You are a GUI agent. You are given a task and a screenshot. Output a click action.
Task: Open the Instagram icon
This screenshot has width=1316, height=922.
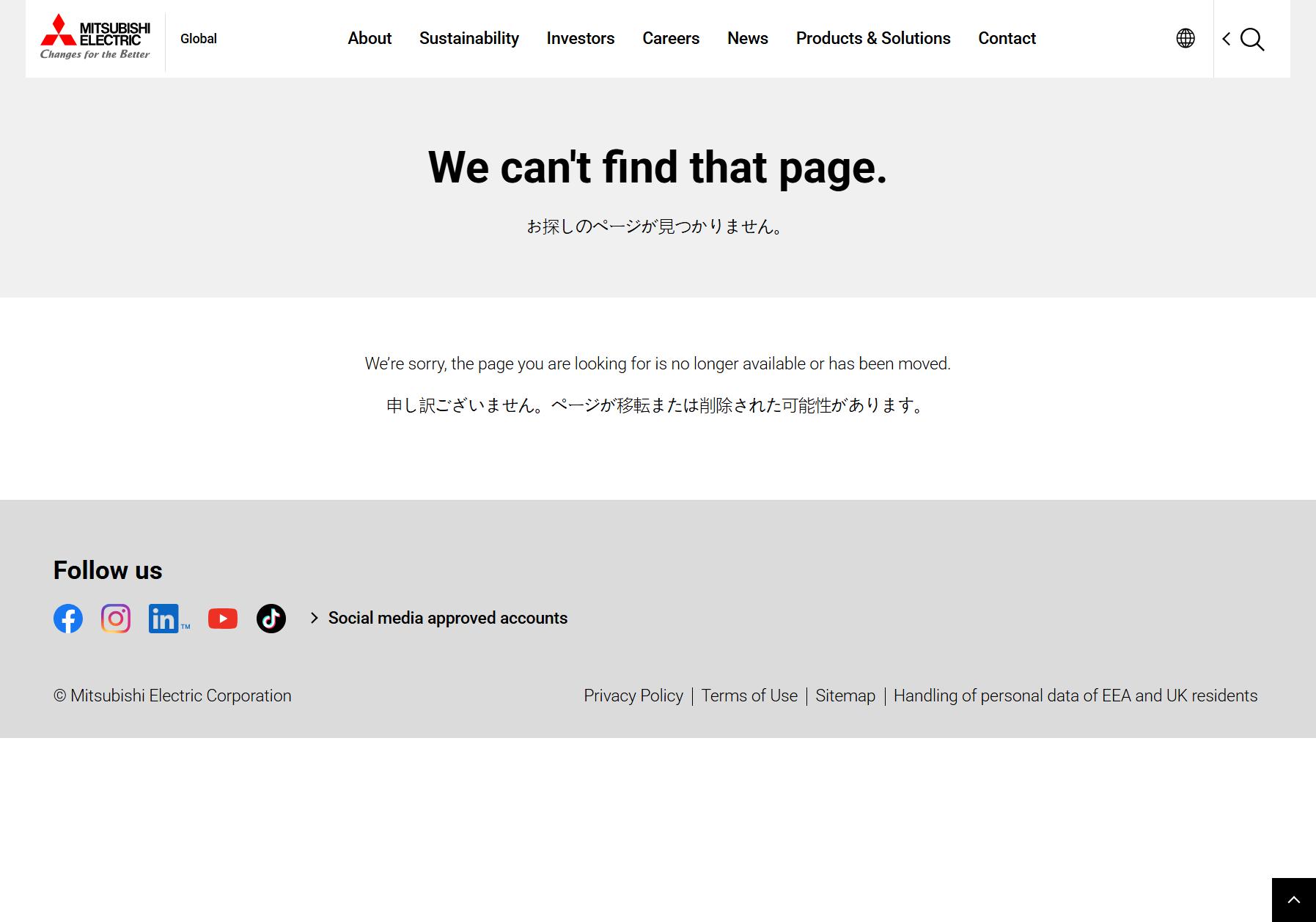[116, 619]
